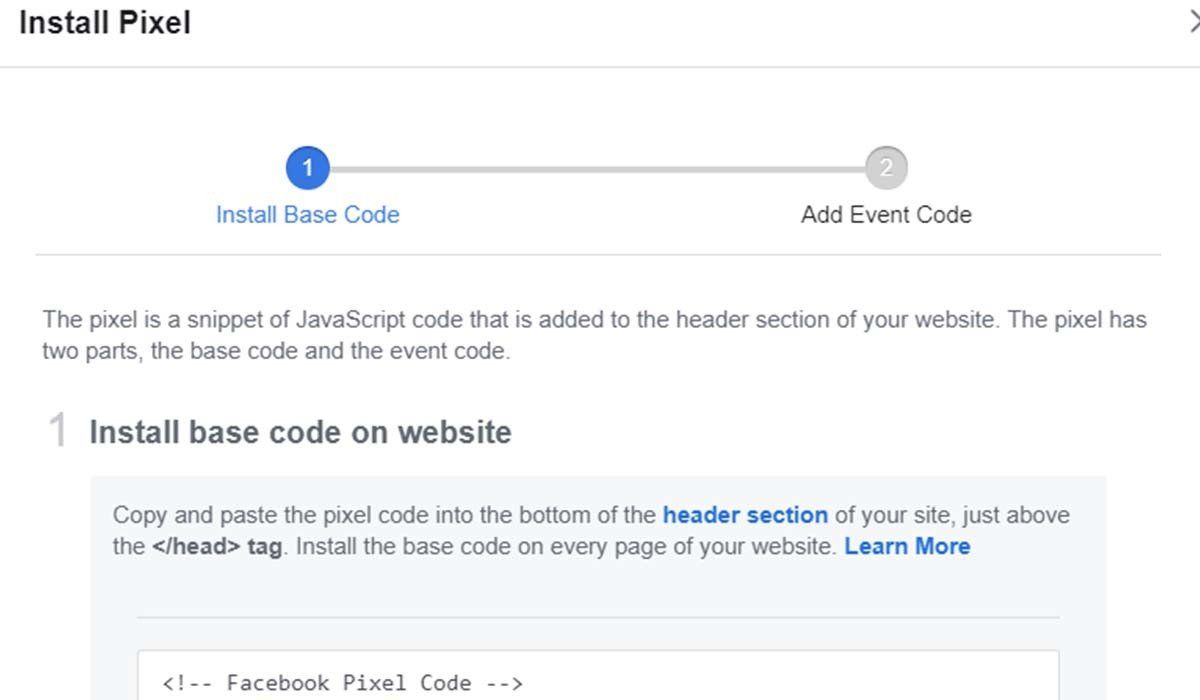Click the step 2 circle icon

pos(885,168)
